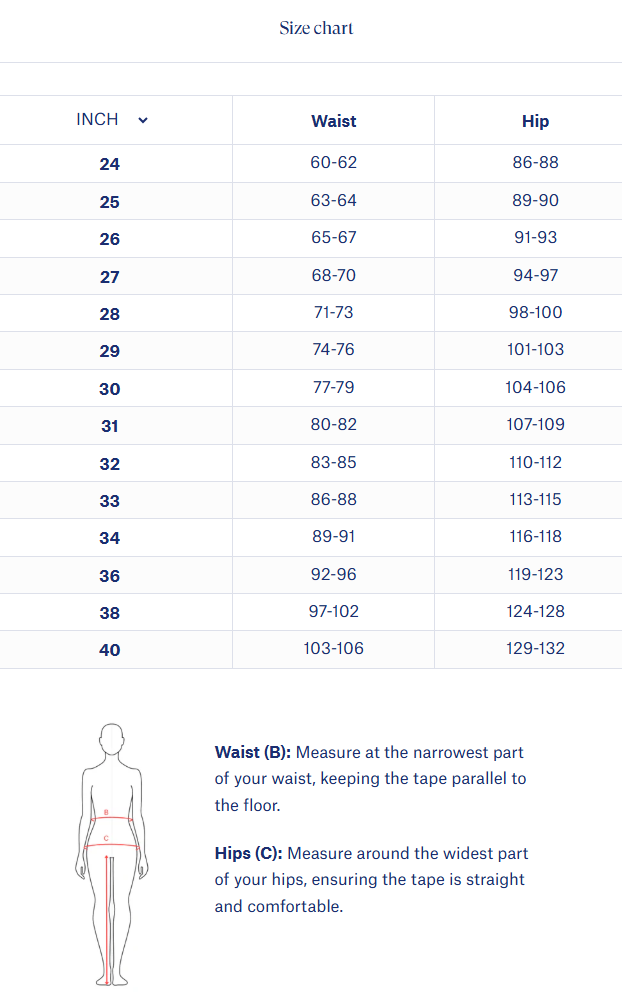
Task: Click the Size chart title
Action: click(x=316, y=28)
